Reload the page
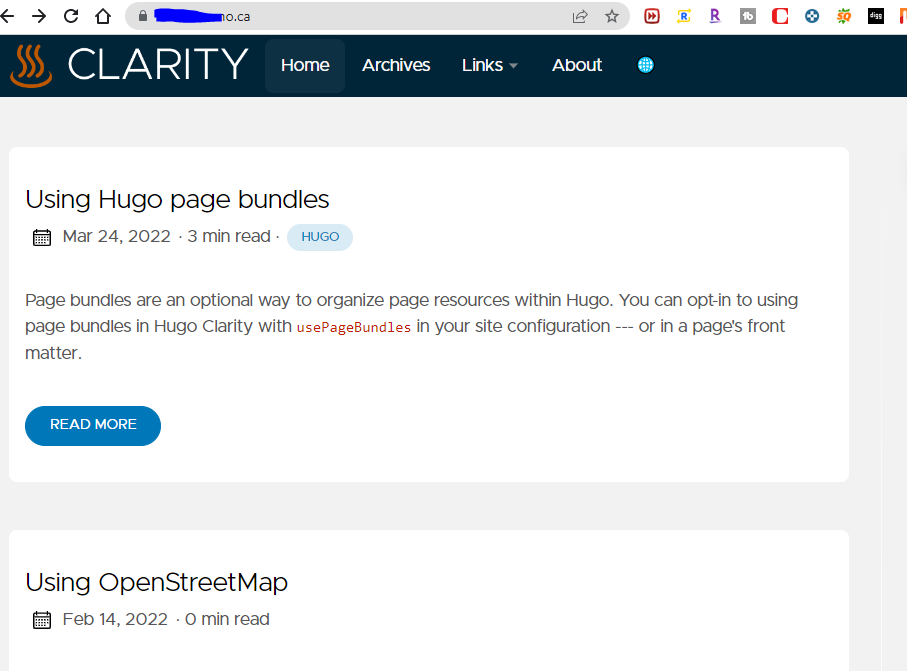The width and height of the screenshot is (907, 671). 71,16
